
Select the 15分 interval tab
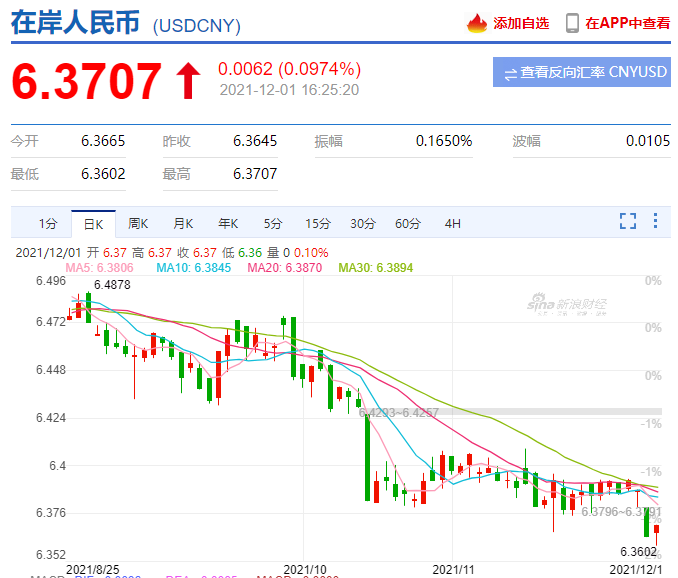tap(318, 224)
